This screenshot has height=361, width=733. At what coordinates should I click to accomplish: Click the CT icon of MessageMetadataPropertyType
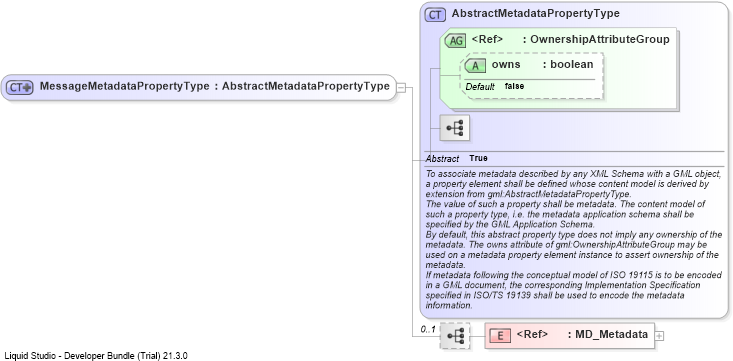[20, 87]
